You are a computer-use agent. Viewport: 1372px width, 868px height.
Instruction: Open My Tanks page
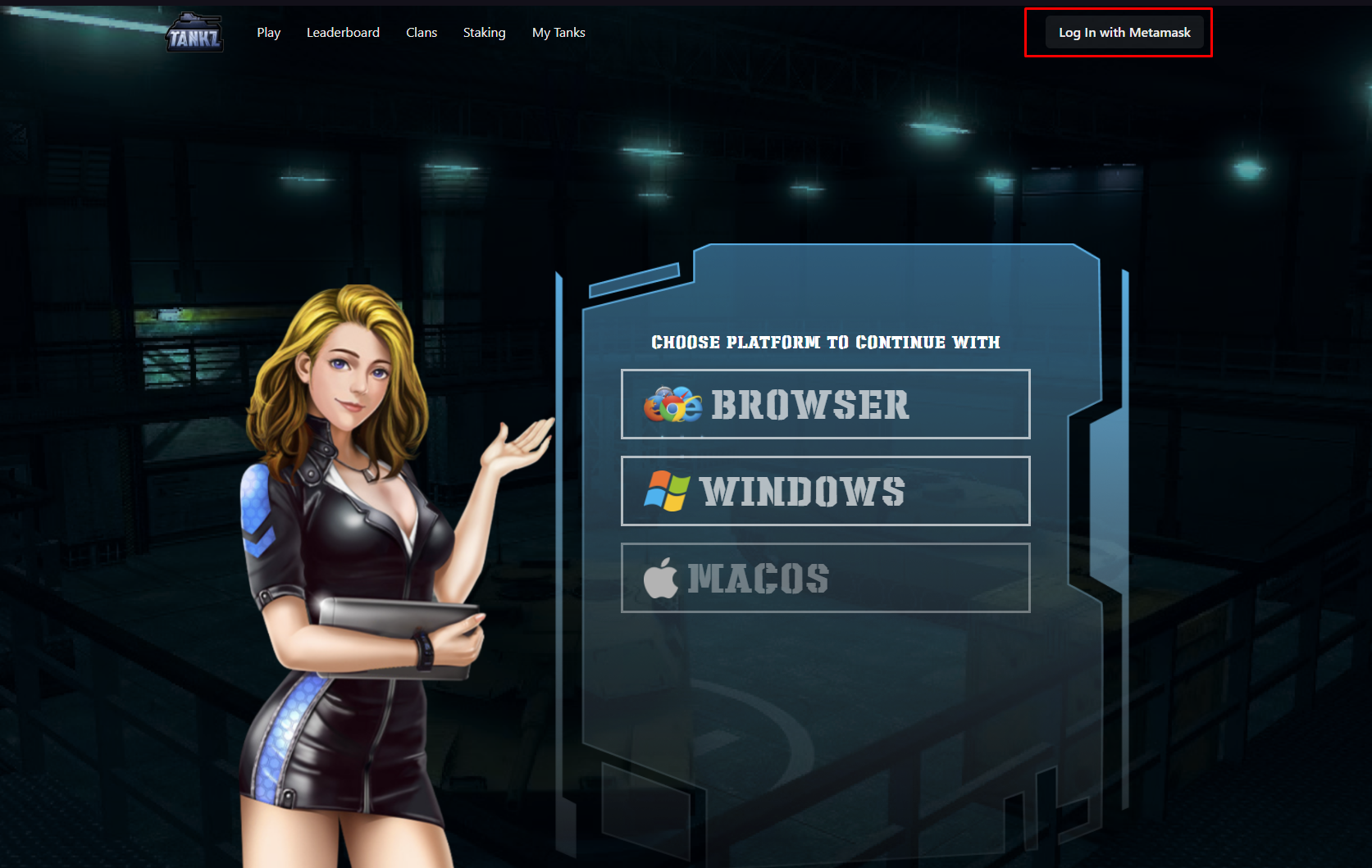point(558,33)
